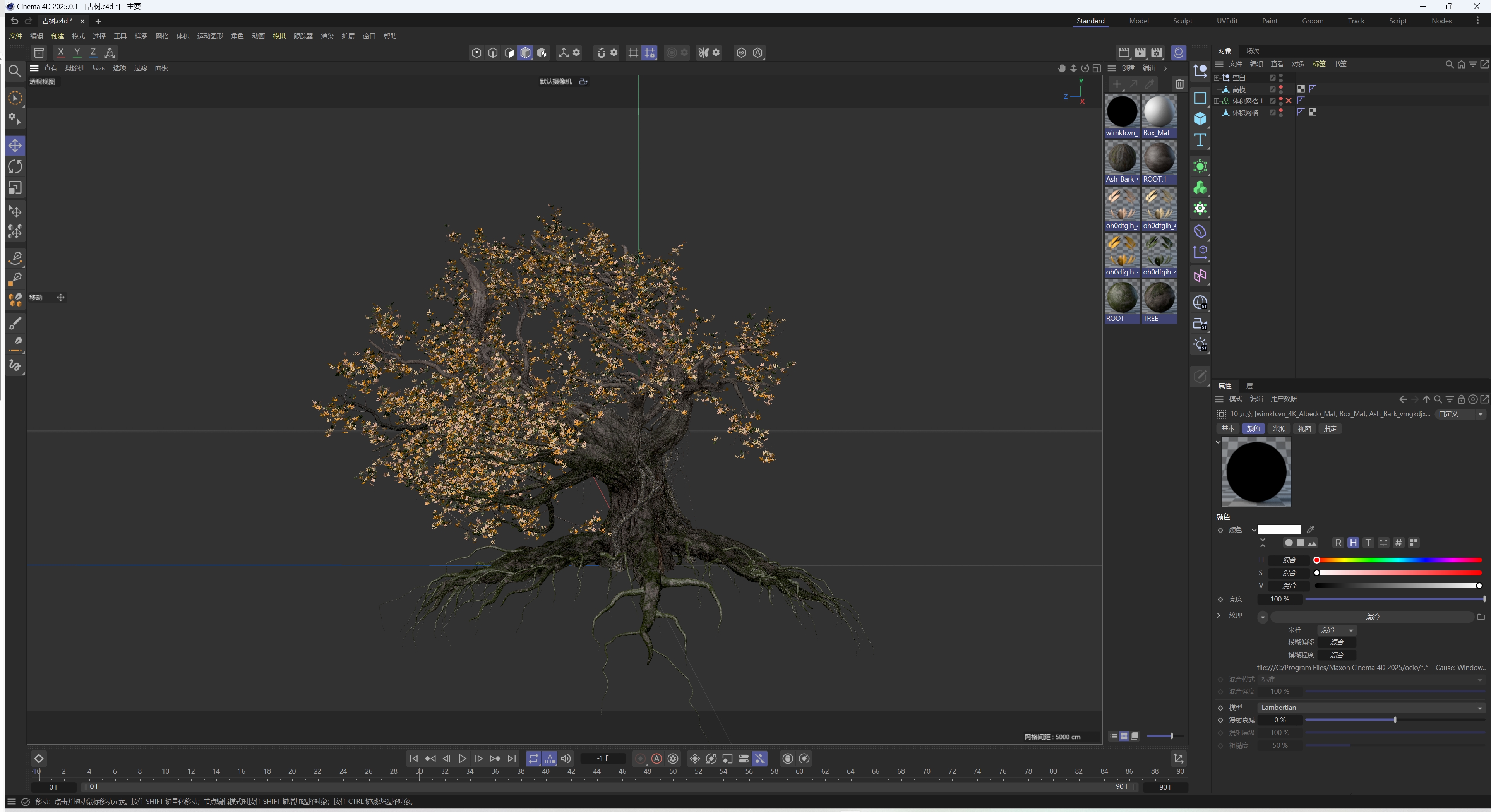The image size is (1491, 812).
Task: Delete selected material with trash icon
Action: pyautogui.click(x=1179, y=84)
